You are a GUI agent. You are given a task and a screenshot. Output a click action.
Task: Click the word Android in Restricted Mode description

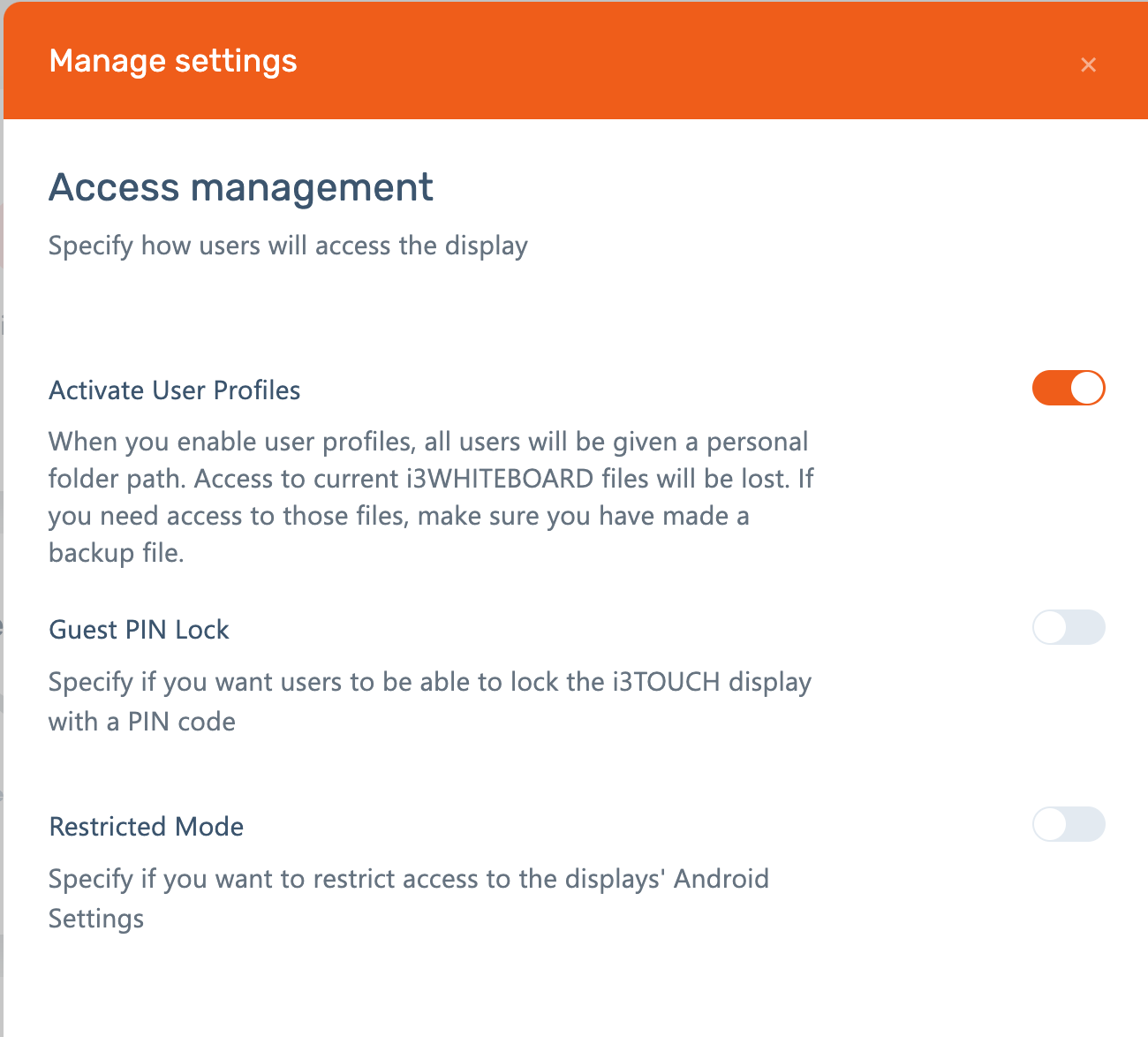click(721, 880)
